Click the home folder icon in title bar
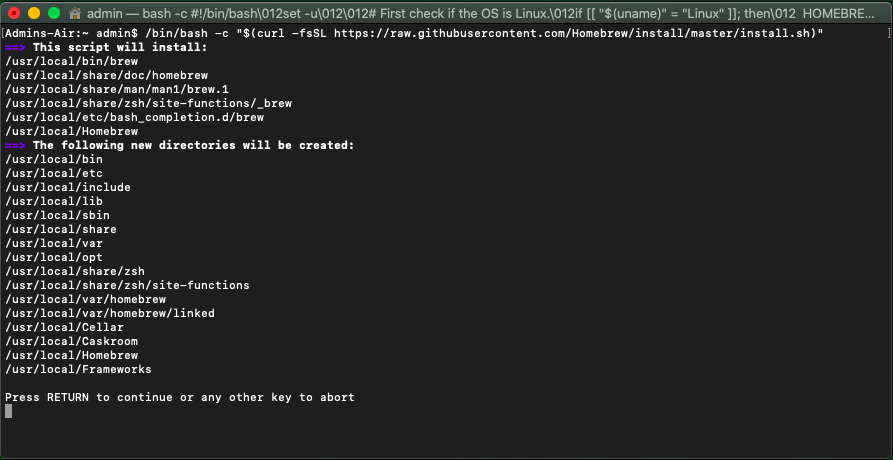 tap(74, 14)
